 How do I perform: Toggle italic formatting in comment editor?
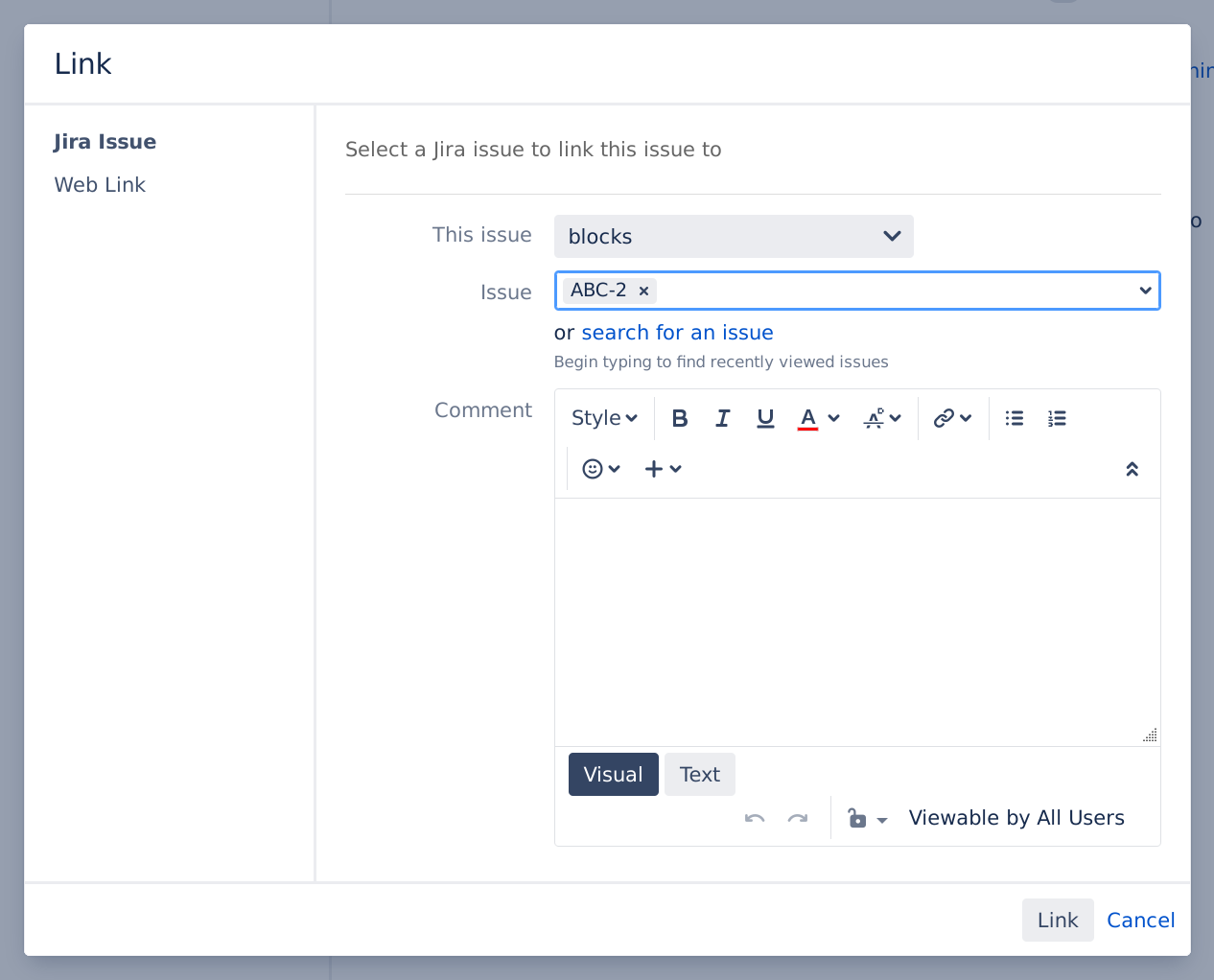pos(722,418)
